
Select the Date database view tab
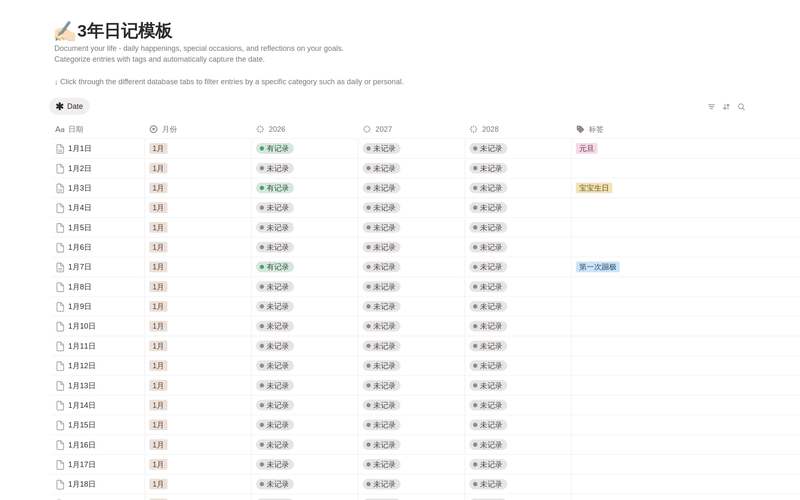[69, 106]
